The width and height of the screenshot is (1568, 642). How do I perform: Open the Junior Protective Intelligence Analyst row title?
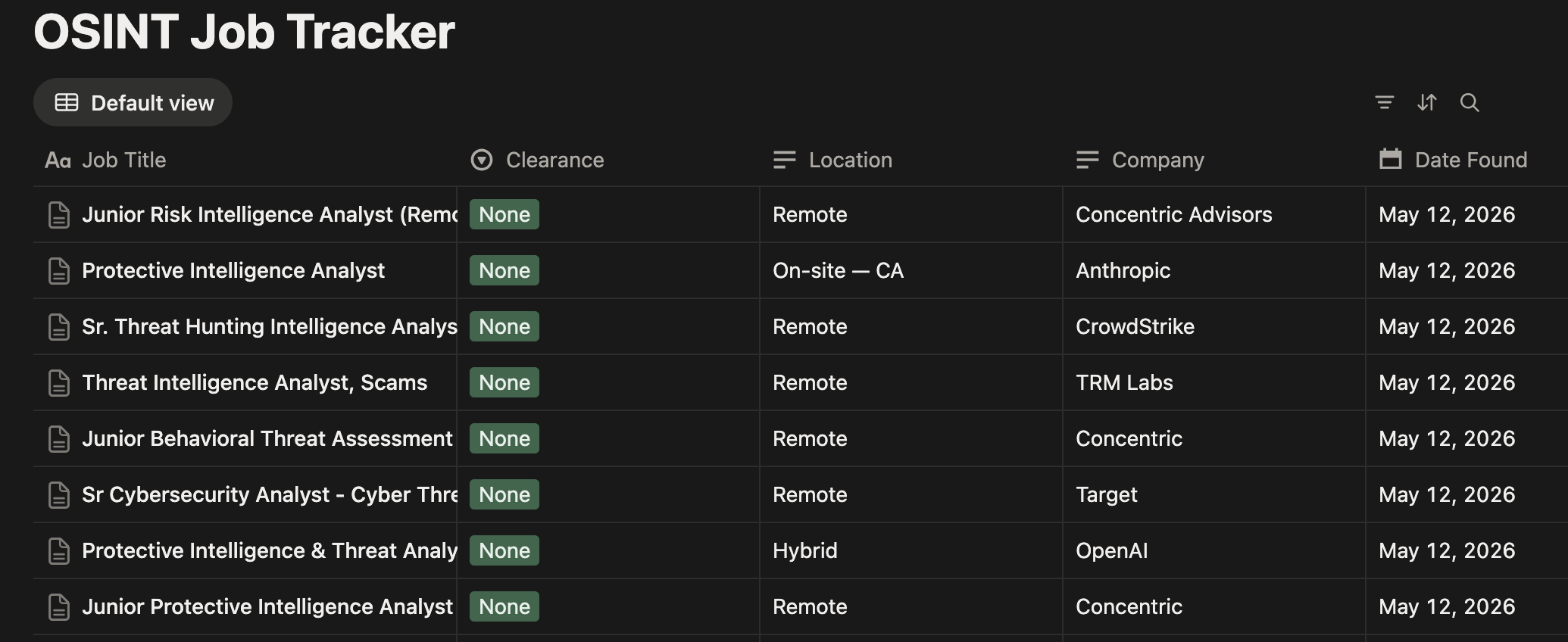pos(267,606)
